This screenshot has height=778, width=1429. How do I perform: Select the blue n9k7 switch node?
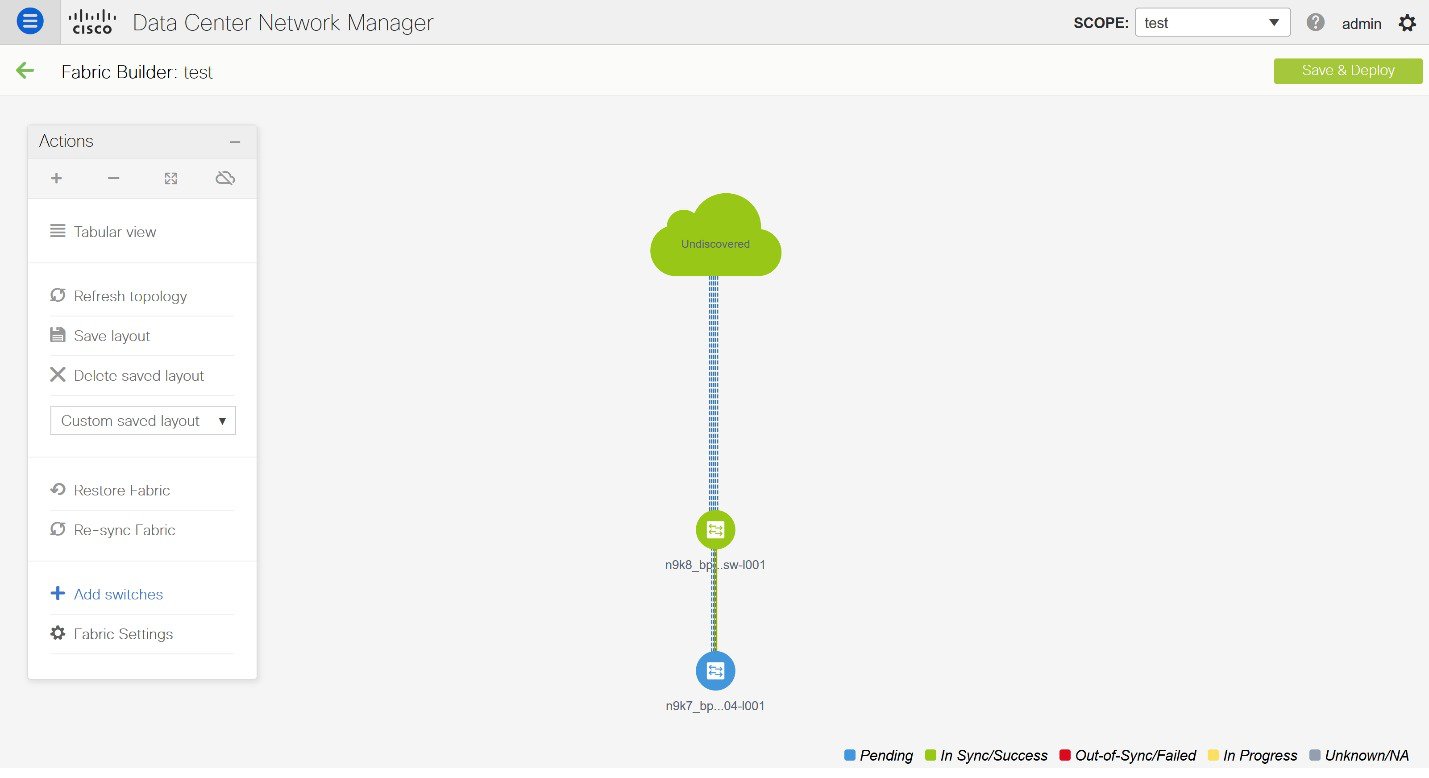pyautogui.click(x=715, y=671)
